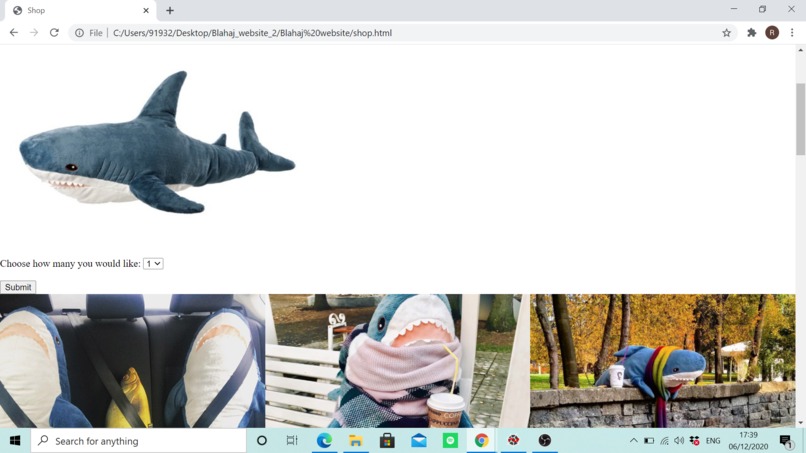Open the Windows Start menu
This screenshot has height=453, width=806.
[15, 441]
